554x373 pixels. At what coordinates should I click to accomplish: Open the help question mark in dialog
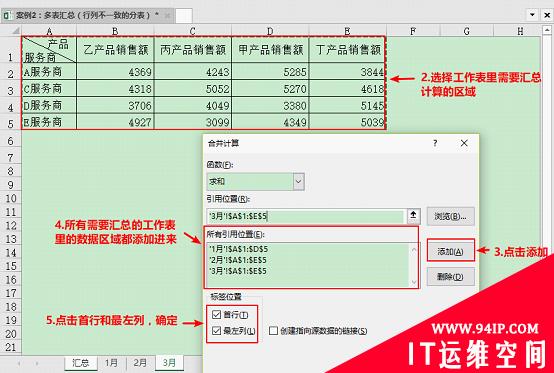435,143
